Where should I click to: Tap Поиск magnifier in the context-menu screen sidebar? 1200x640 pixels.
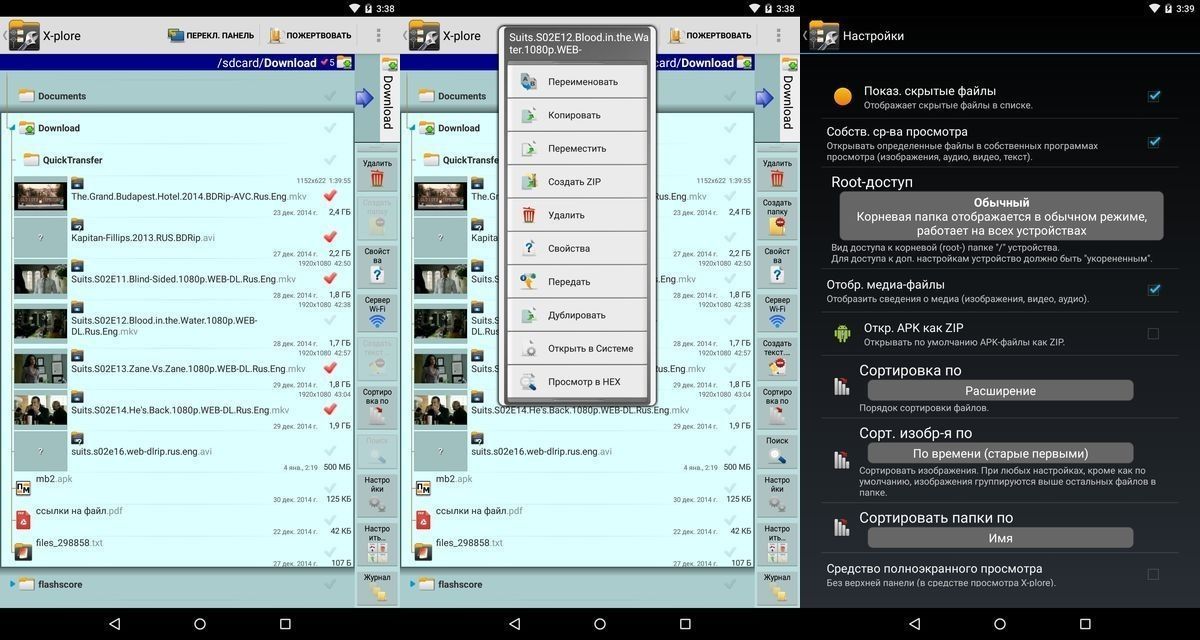click(x=777, y=450)
